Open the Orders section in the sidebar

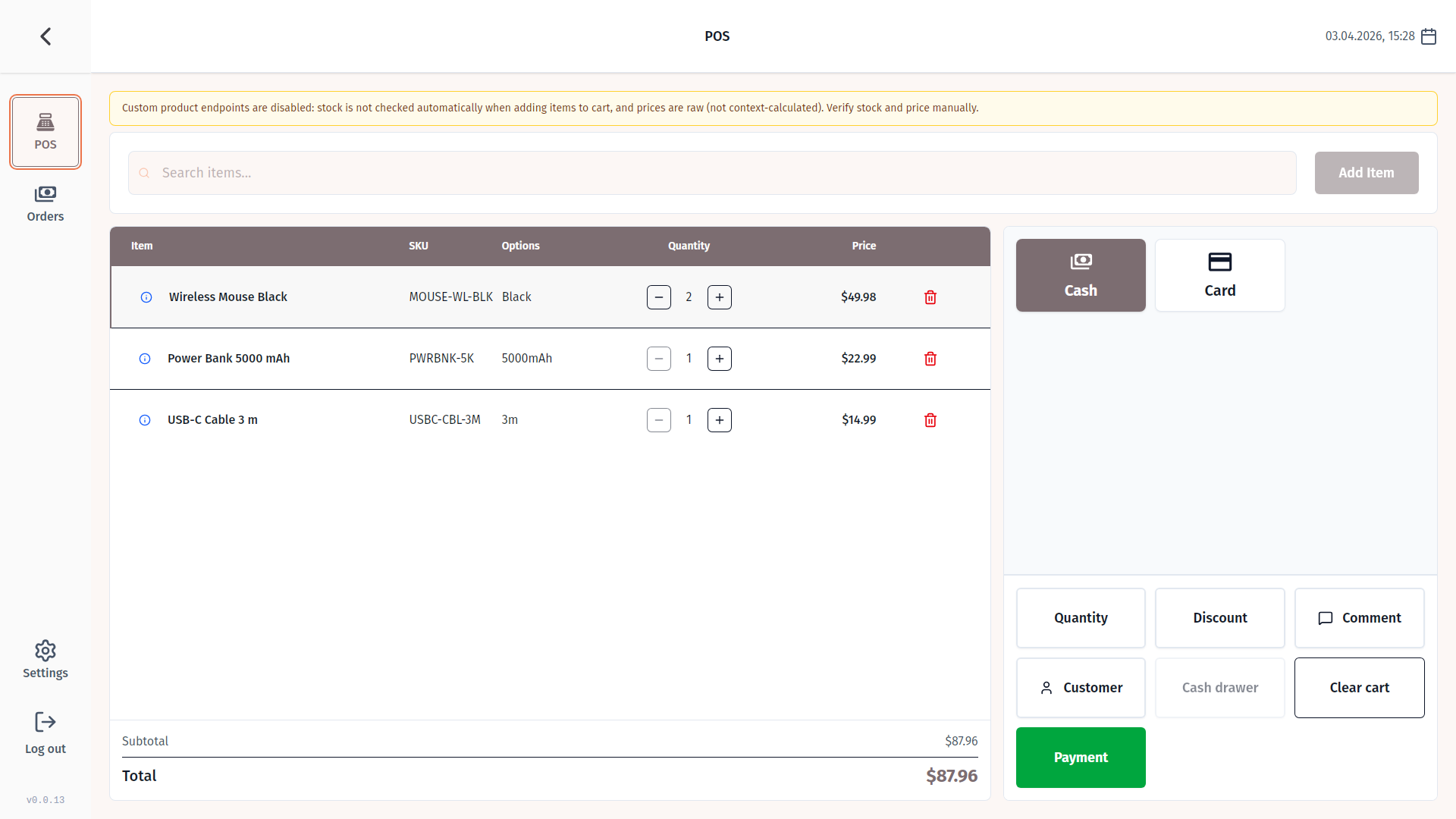45,204
